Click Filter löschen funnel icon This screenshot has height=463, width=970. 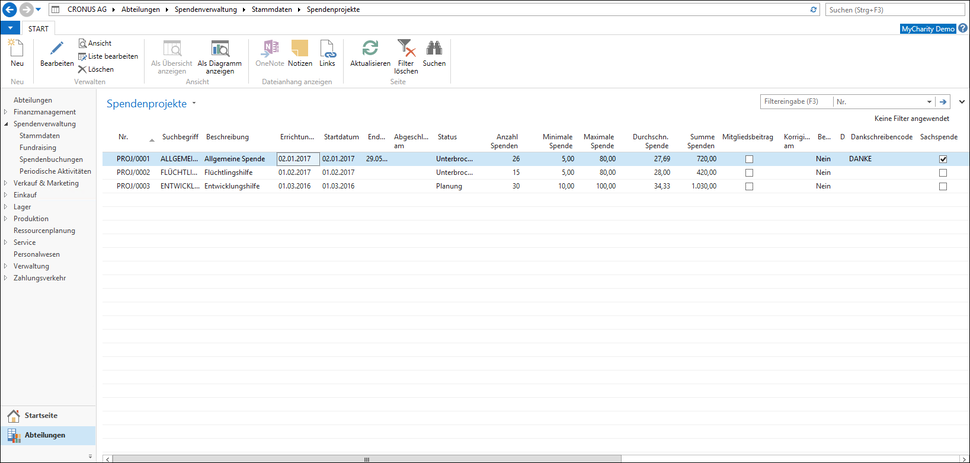click(405, 48)
